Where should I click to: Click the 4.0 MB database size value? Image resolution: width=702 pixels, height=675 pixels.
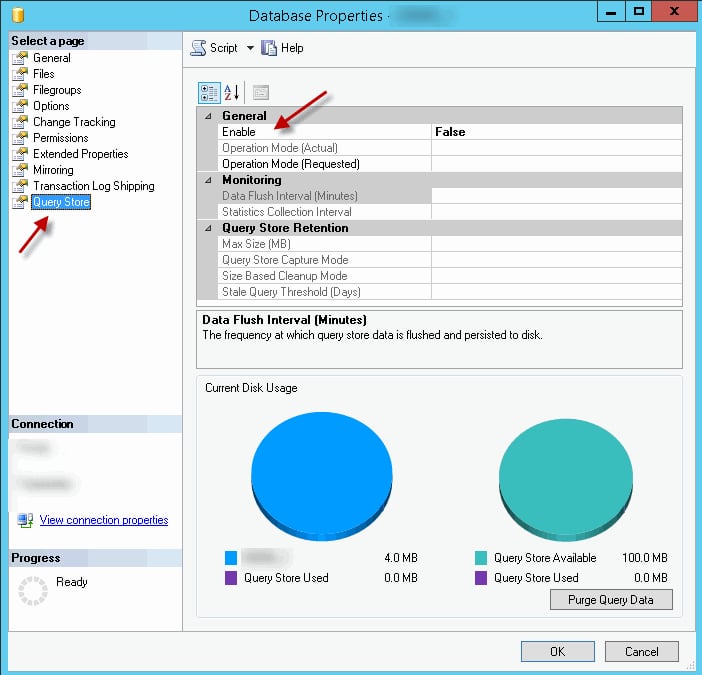point(401,558)
